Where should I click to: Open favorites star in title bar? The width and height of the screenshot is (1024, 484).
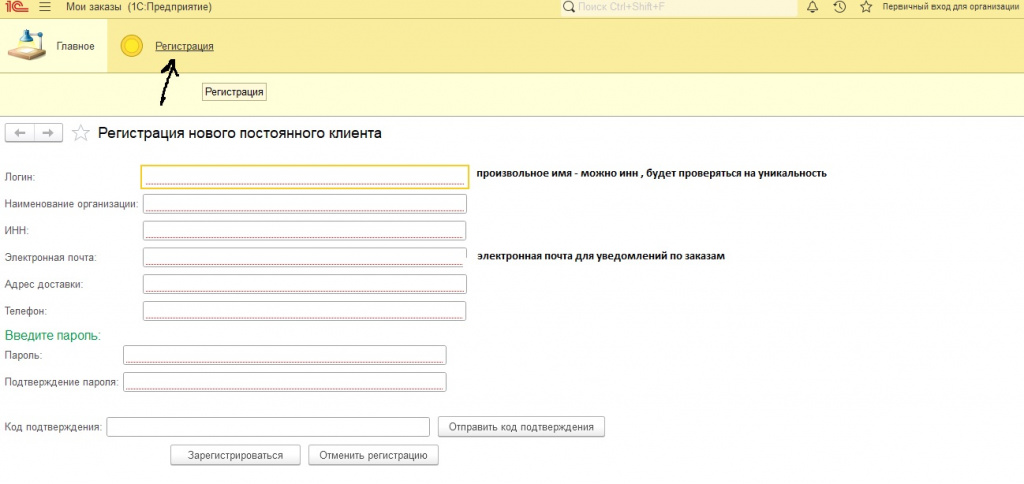tap(864, 7)
